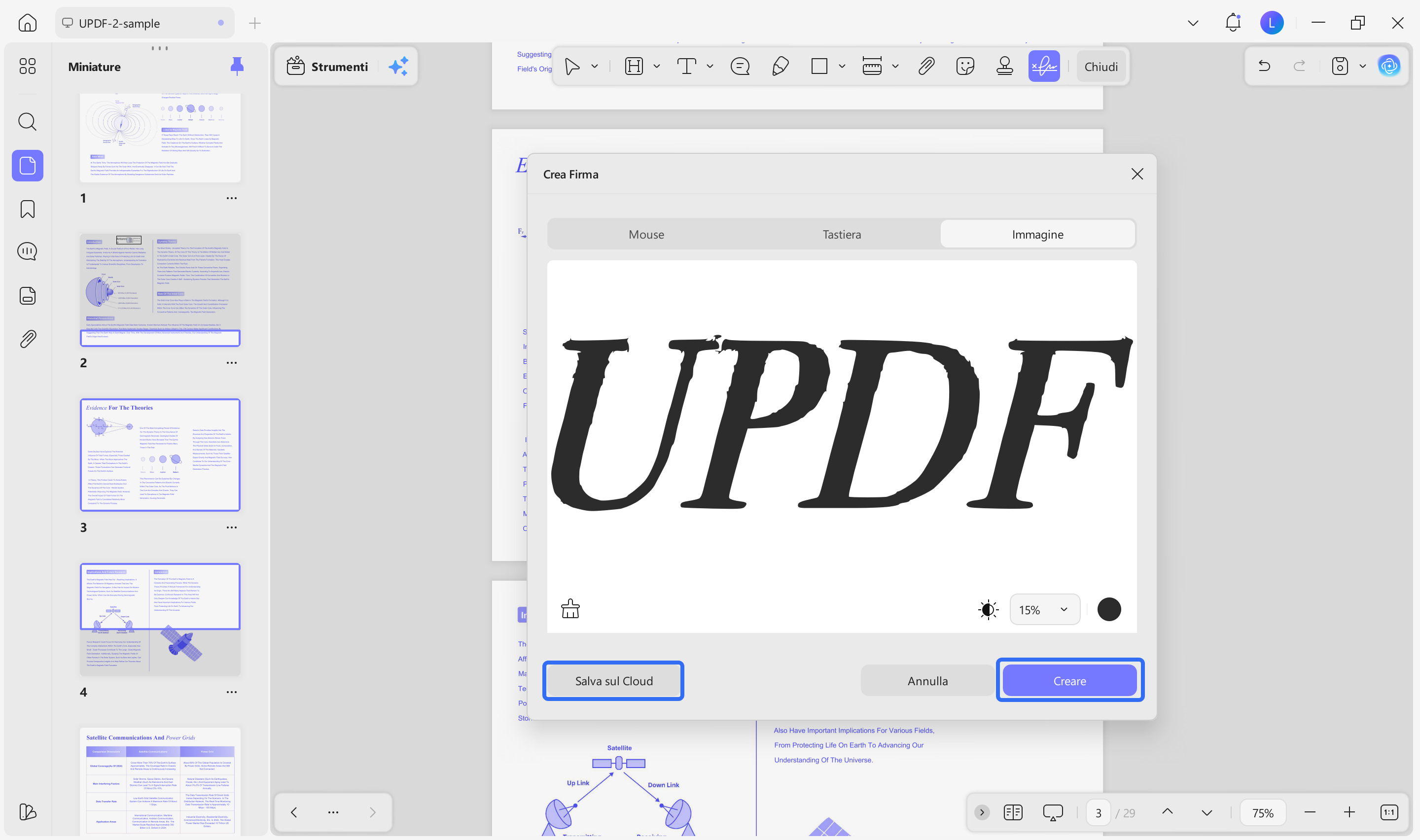Click Annulla to cancel signature
This screenshot has width=1420, height=840.
[927, 680]
